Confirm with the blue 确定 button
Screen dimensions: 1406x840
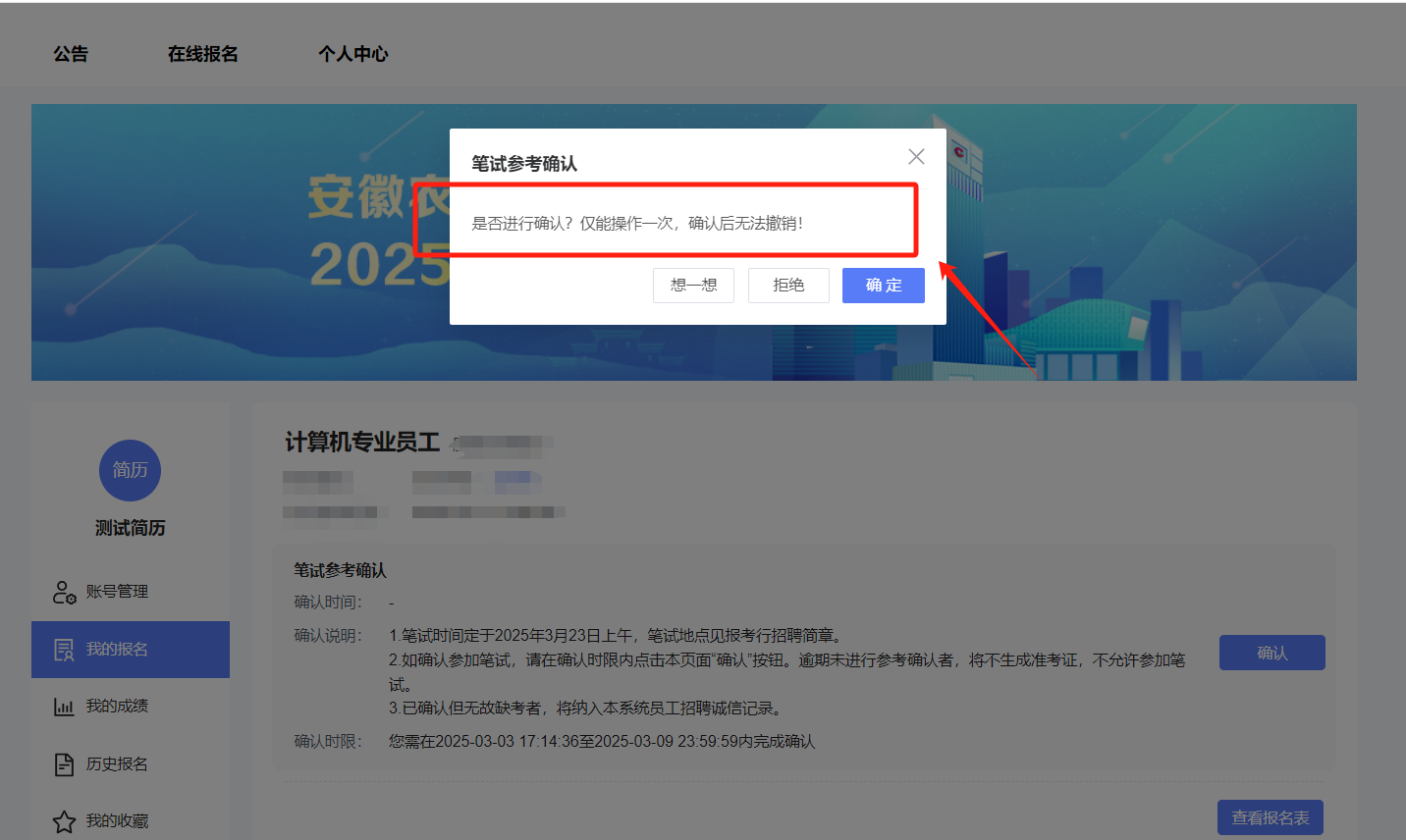click(x=882, y=285)
